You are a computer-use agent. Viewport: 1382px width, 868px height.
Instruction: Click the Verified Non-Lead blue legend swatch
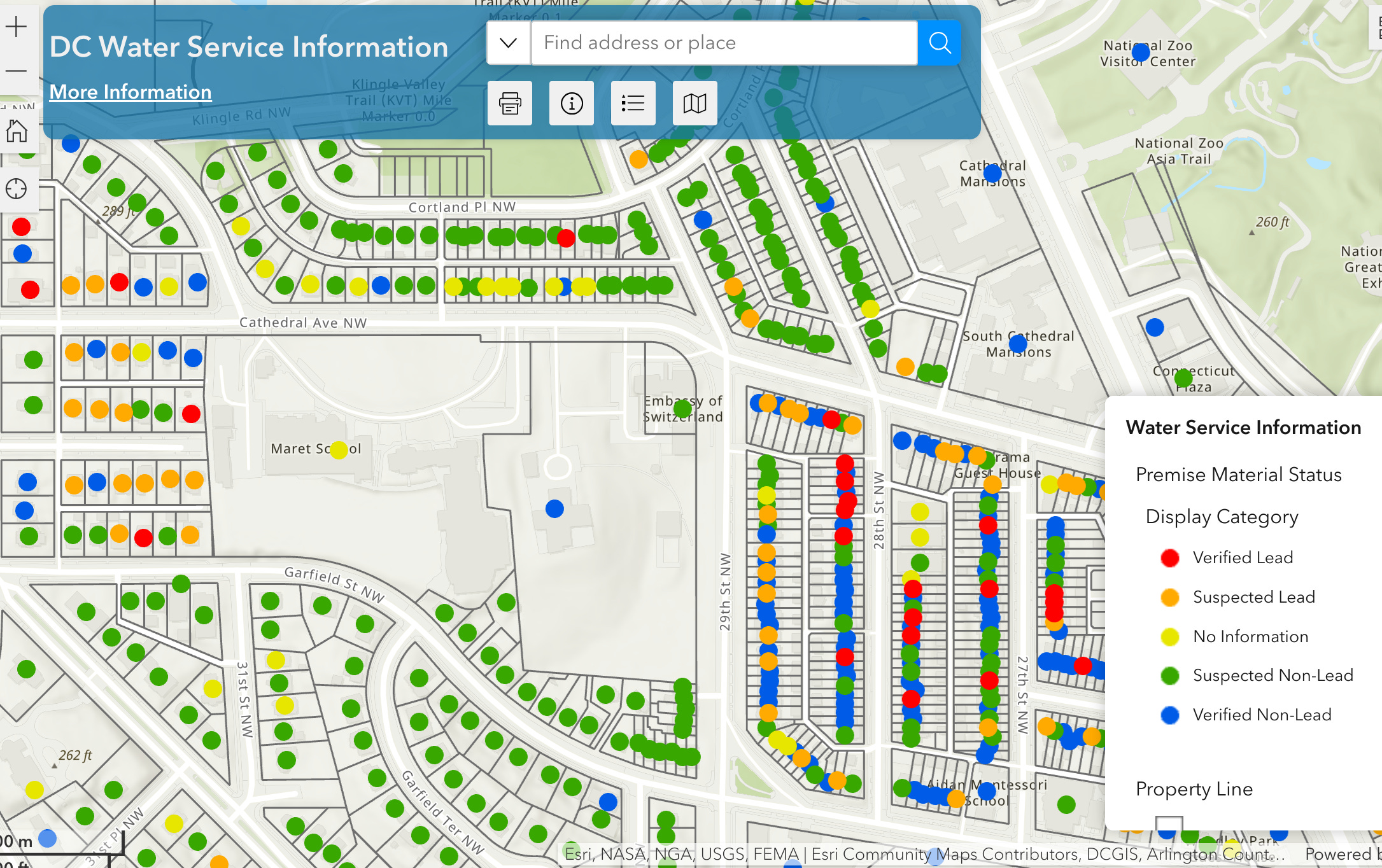tap(1169, 715)
